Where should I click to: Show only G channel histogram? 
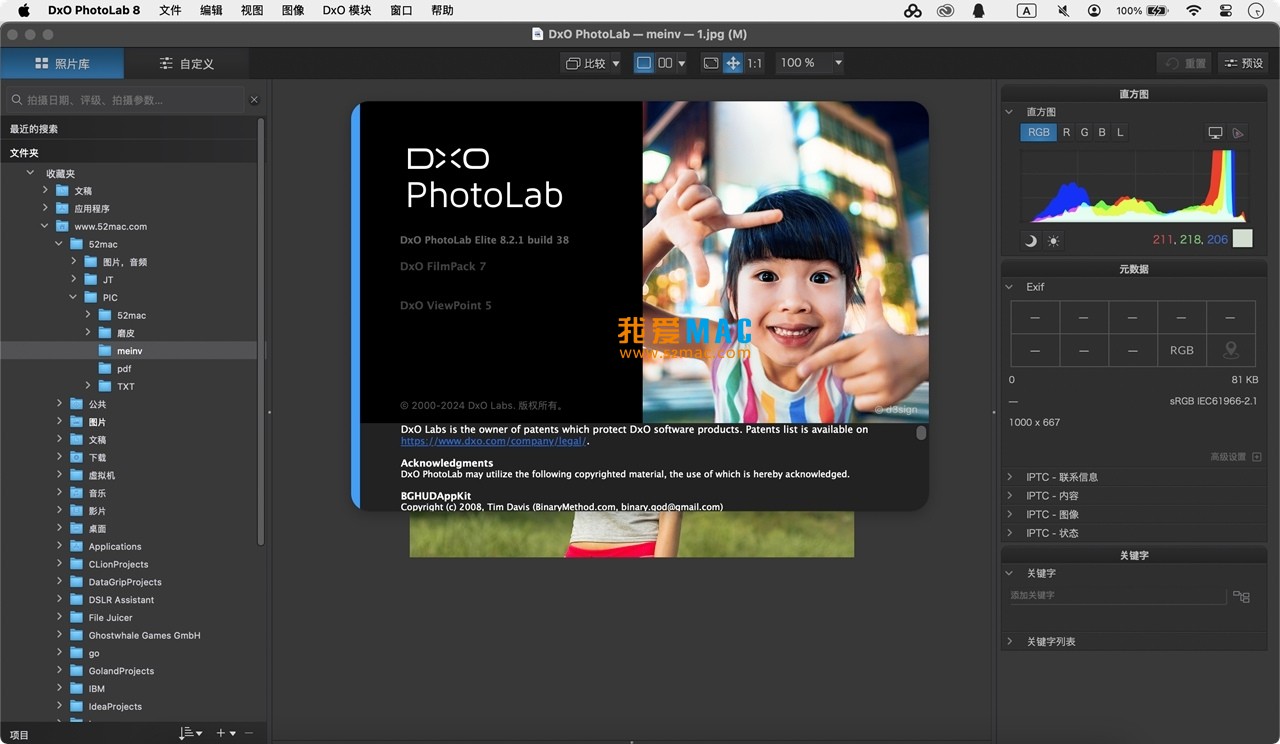click(x=1084, y=132)
